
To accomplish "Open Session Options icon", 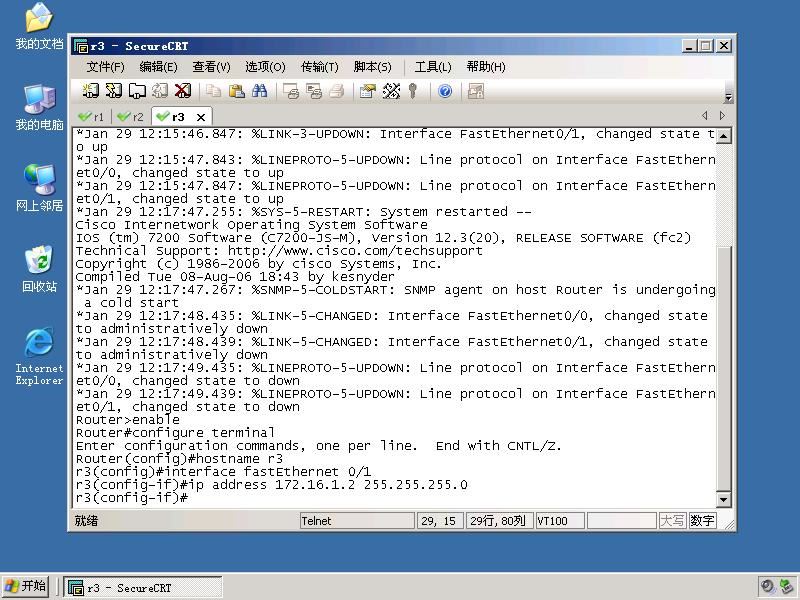I will tap(367, 91).
